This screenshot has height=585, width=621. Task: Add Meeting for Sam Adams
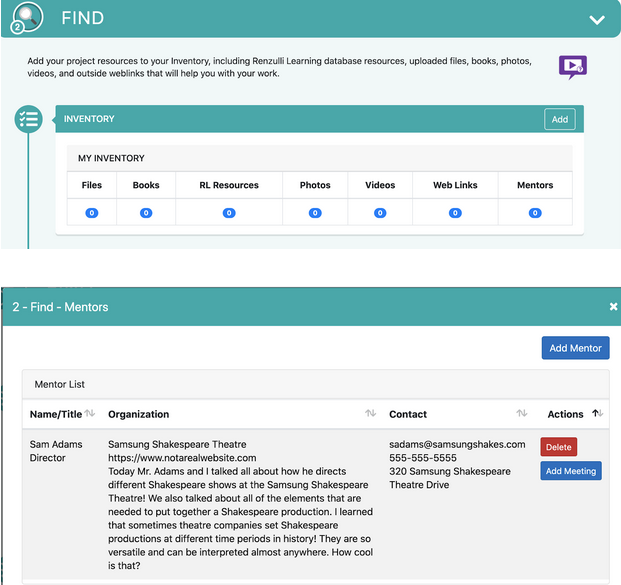click(x=570, y=471)
